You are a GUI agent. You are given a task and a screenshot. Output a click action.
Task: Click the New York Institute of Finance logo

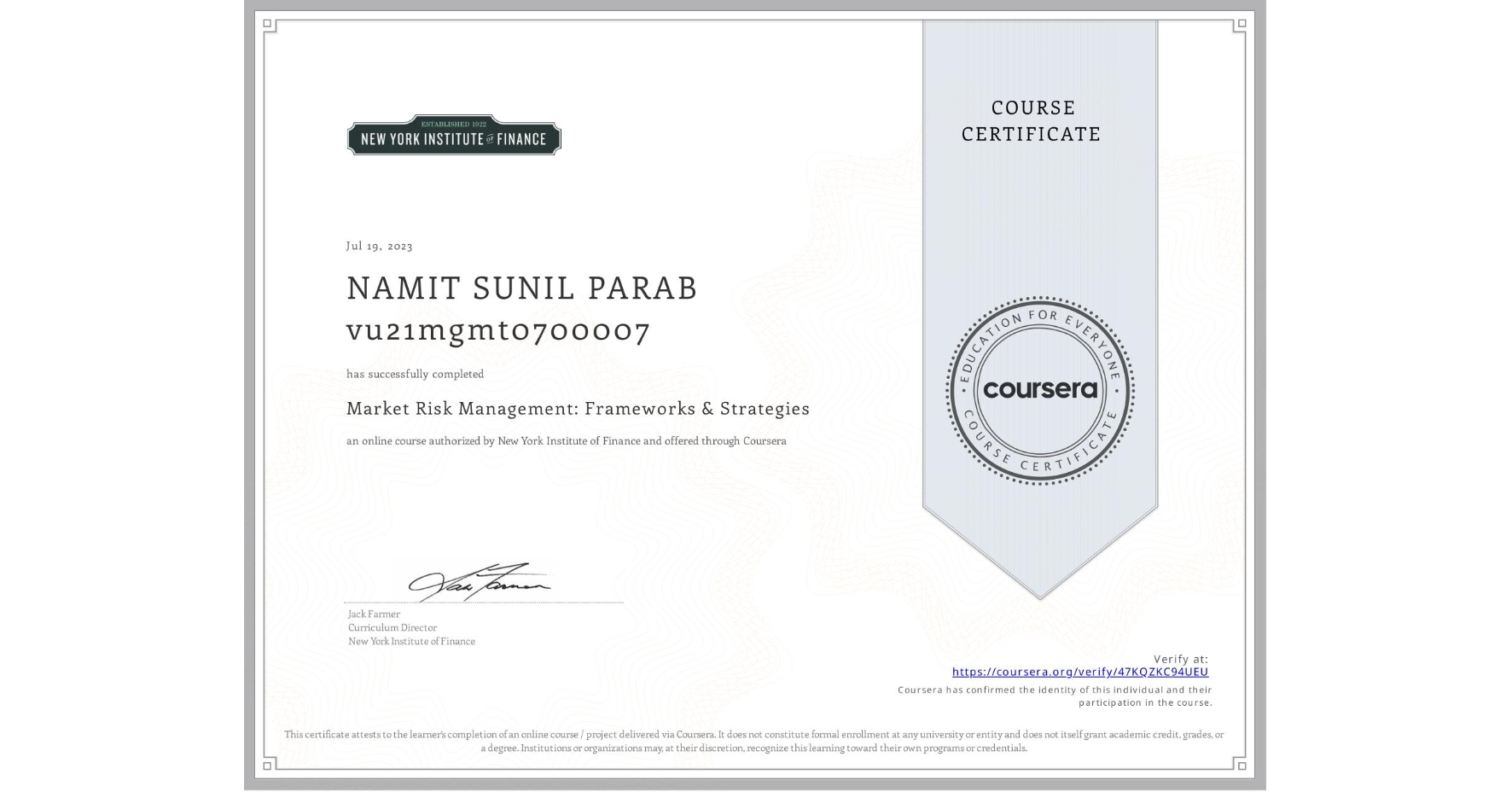coord(454,135)
